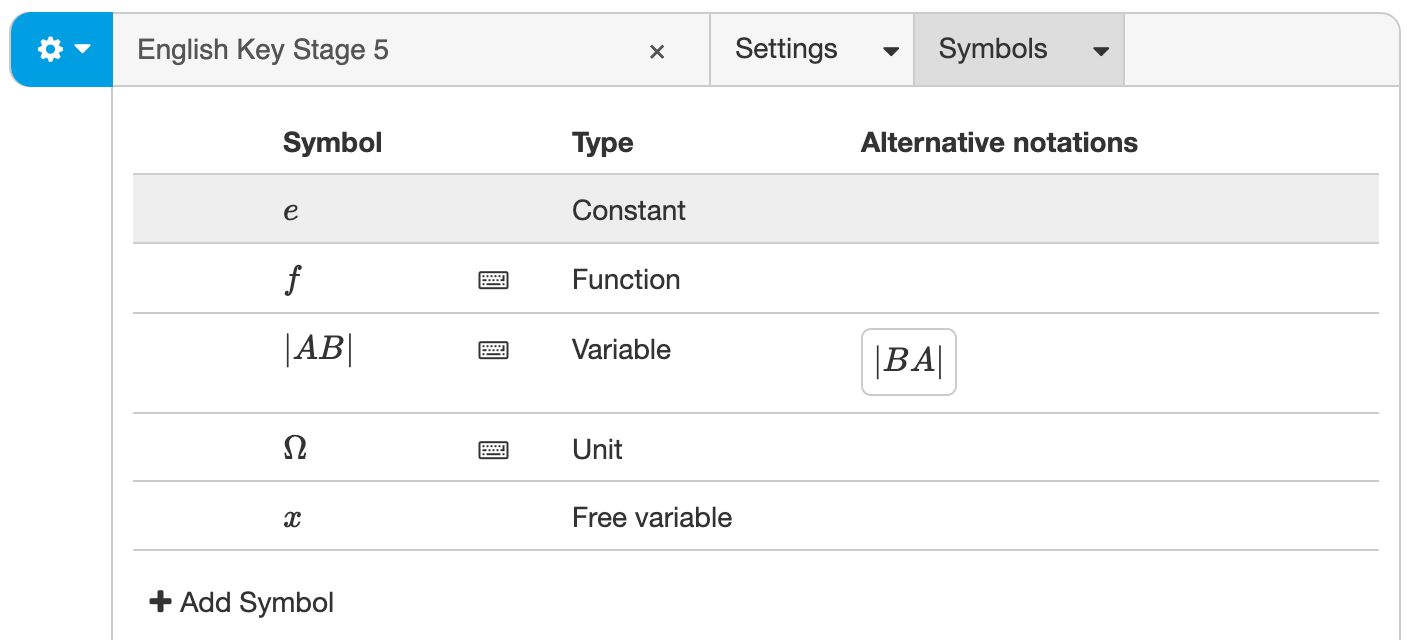Click the blue gear settings icon
The width and height of the screenshot is (1414, 640).
click(50, 49)
